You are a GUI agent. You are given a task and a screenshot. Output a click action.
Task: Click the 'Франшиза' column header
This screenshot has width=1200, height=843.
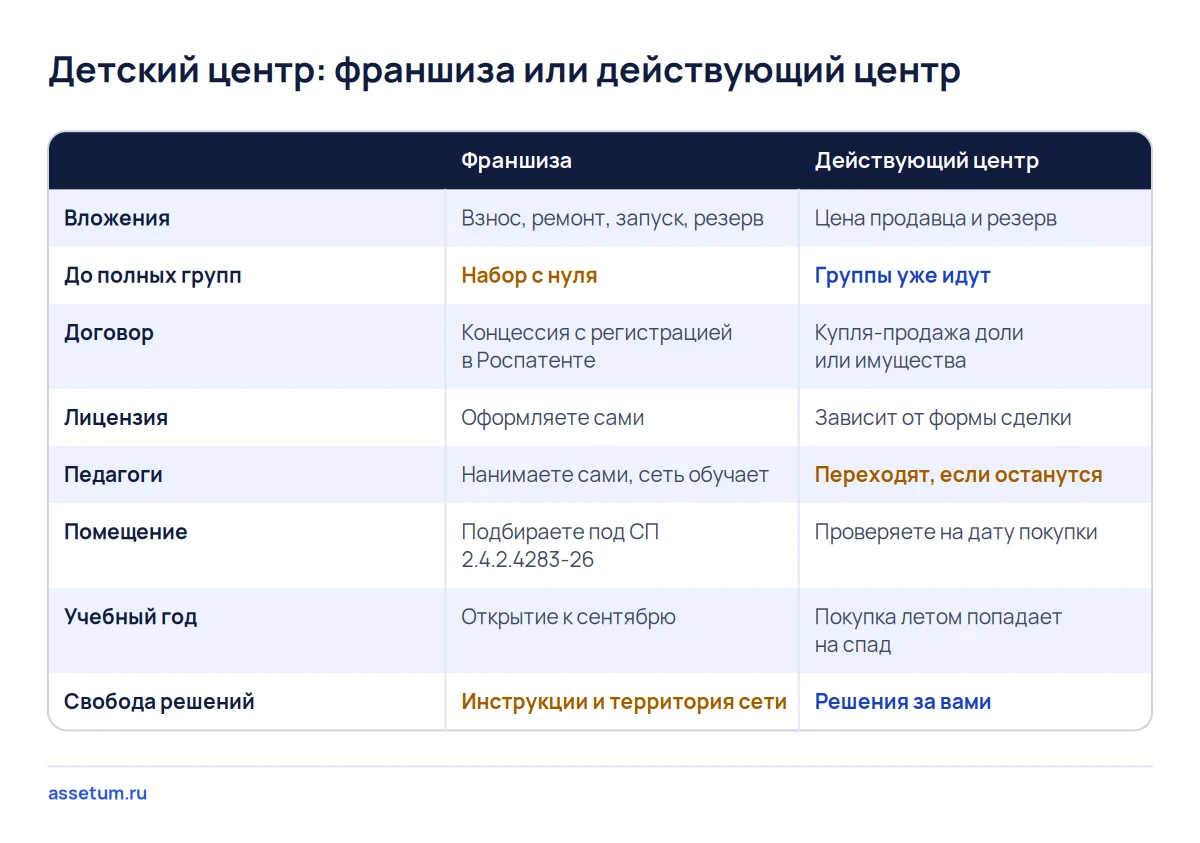click(516, 161)
